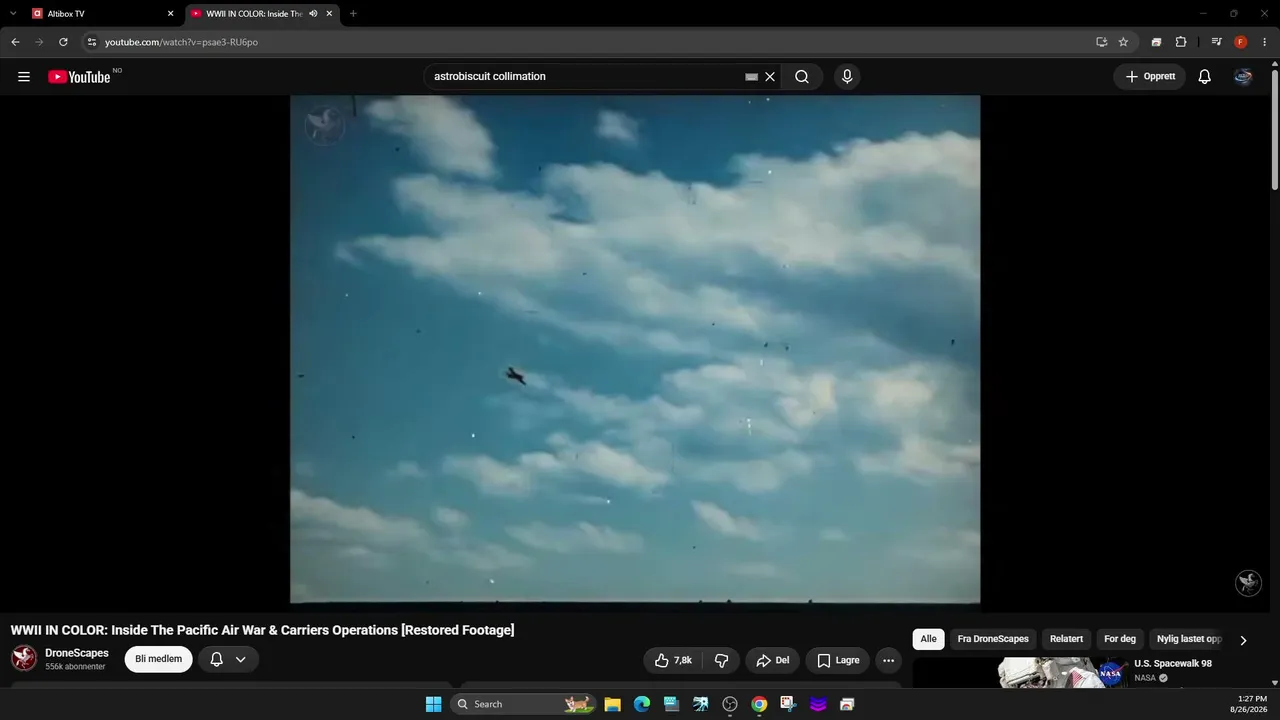Go back to previous page
The height and width of the screenshot is (720, 1280).
point(15,42)
